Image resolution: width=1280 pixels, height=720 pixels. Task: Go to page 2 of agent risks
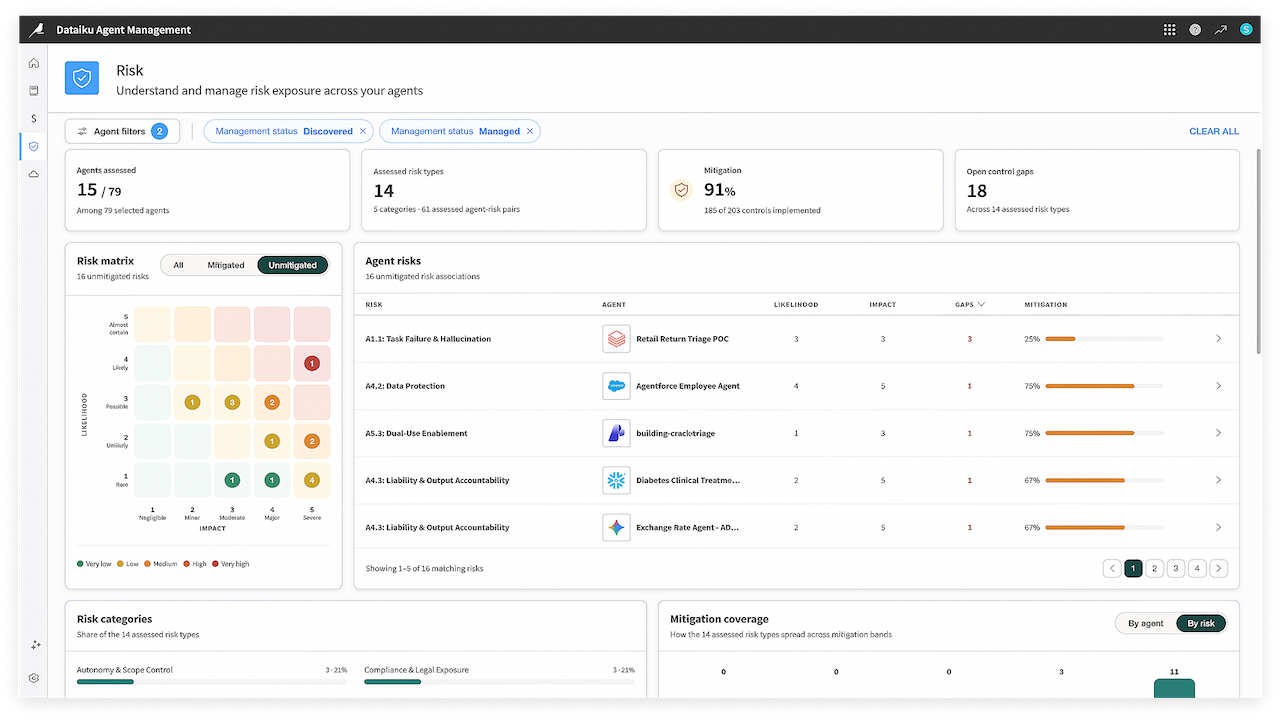[x=1154, y=568]
